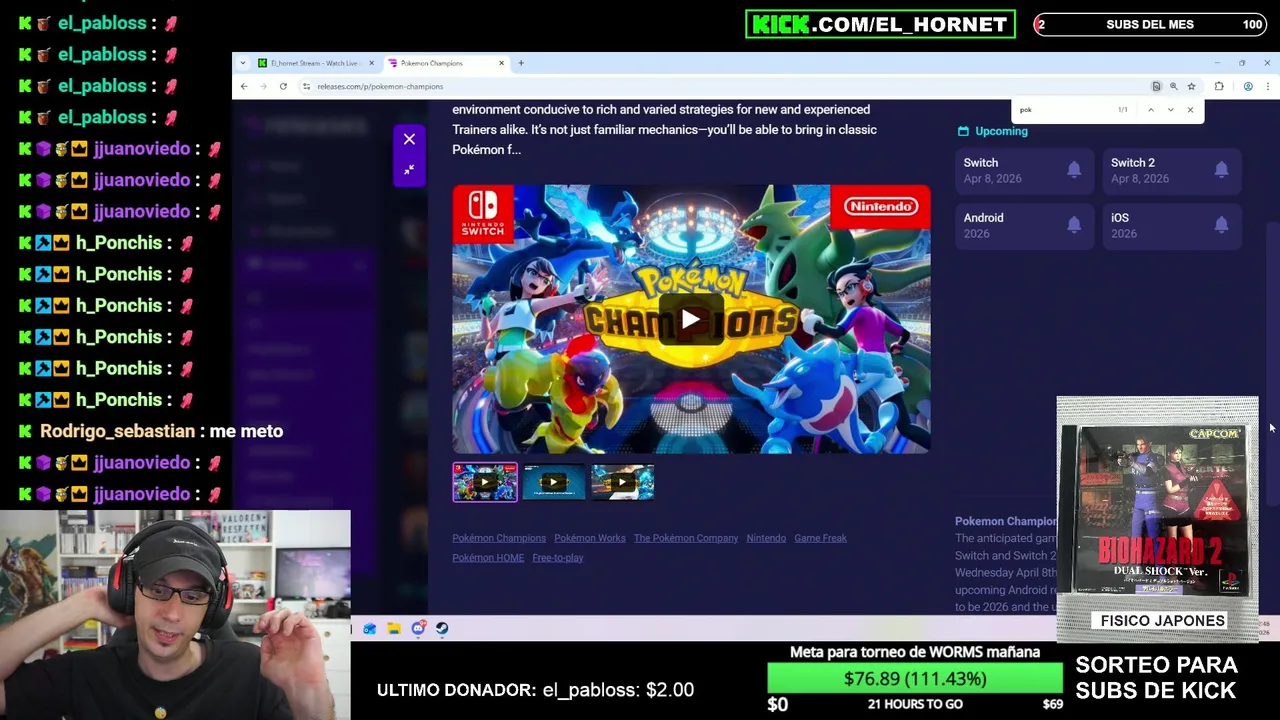Image resolution: width=1280 pixels, height=720 pixels.
Task: Open the browser extensions puzzle icon
Action: (x=1219, y=86)
